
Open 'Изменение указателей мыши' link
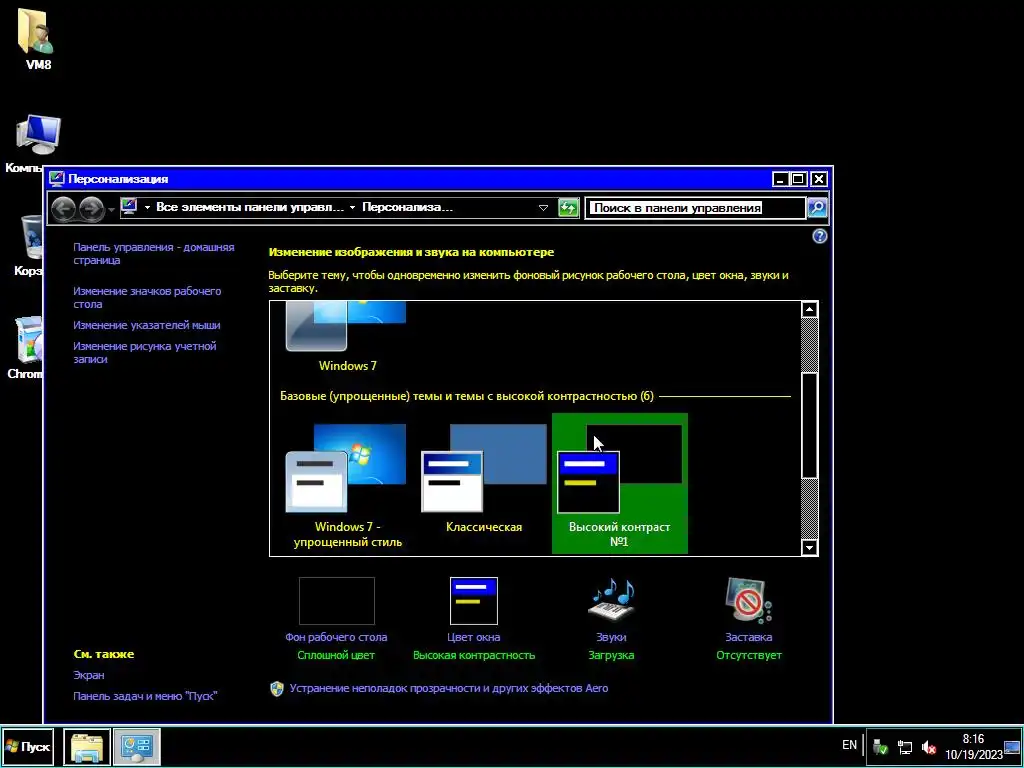(146, 325)
